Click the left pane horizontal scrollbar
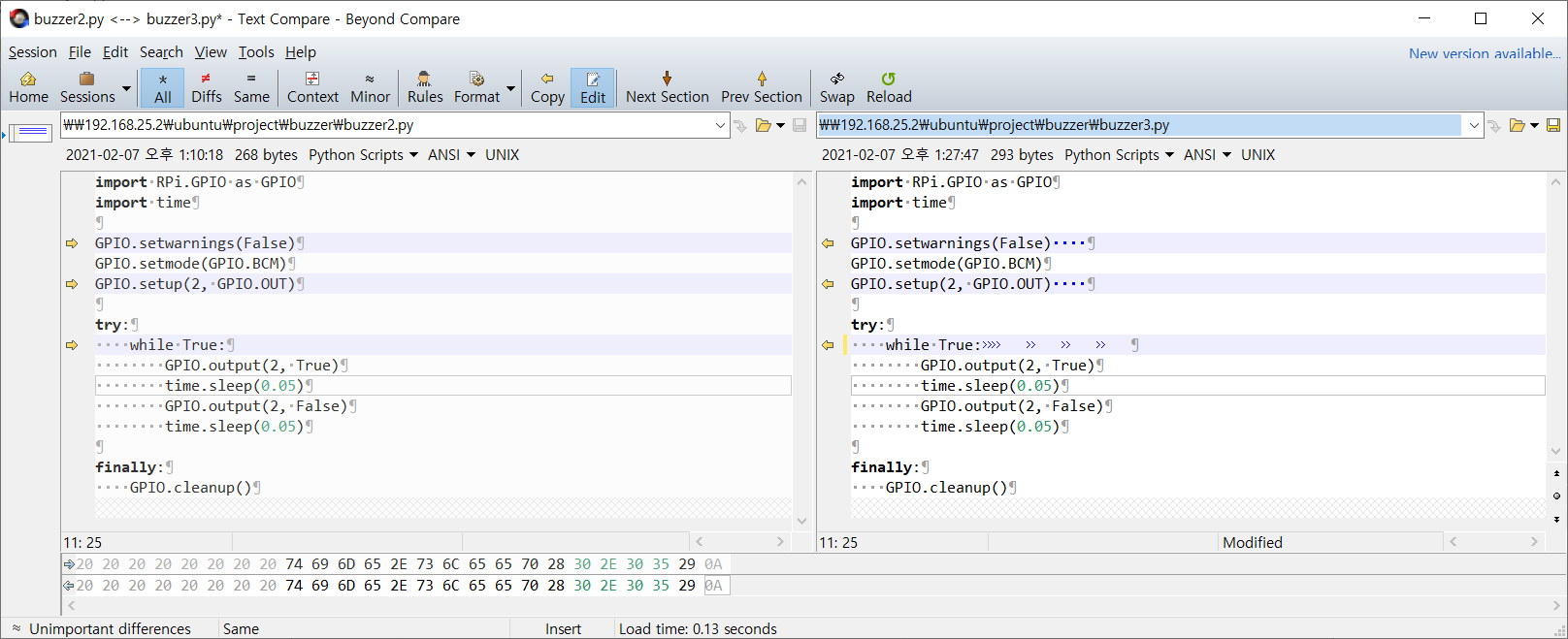1568x639 pixels. [x=739, y=542]
